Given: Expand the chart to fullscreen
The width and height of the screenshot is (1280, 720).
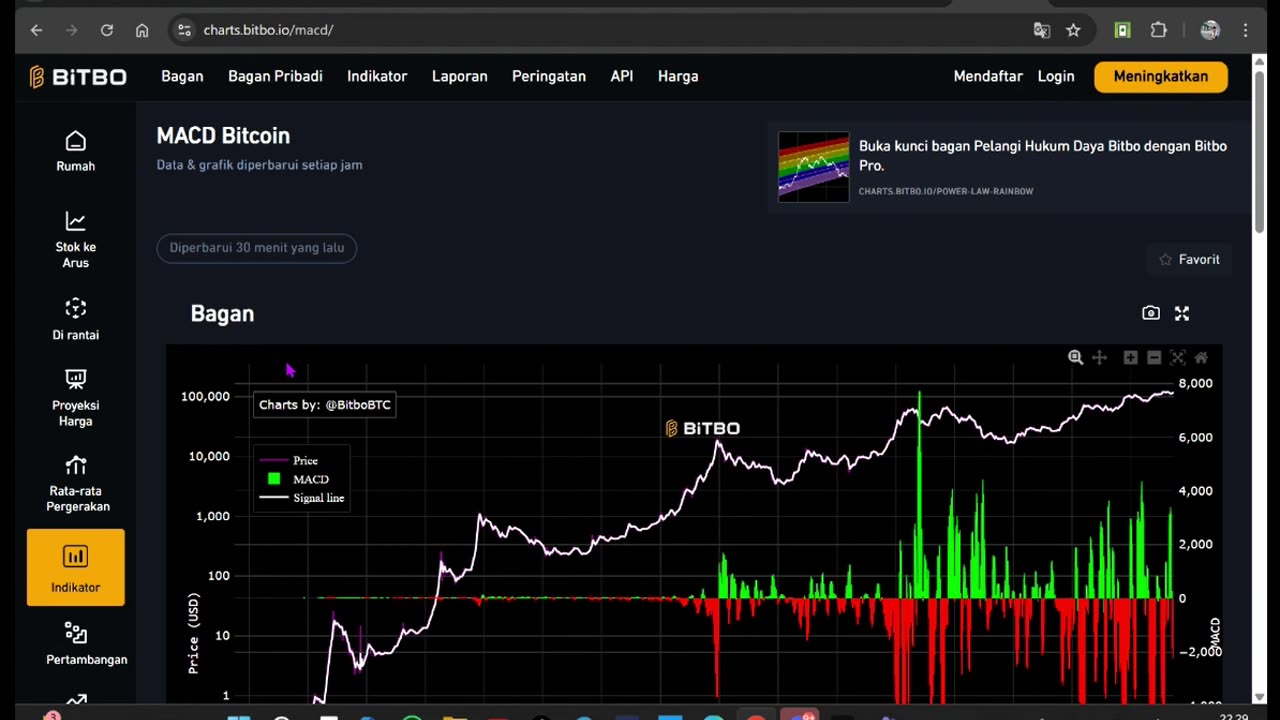Looking at the screenshot, I should point(1182,313).
